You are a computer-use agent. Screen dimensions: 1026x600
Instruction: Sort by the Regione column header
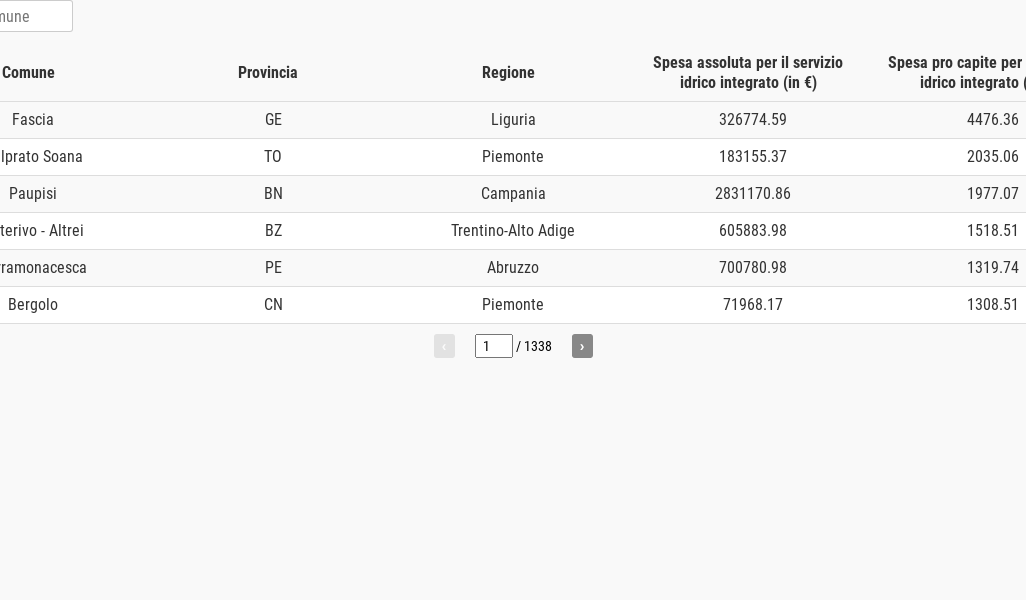click(x=508, y=73)
